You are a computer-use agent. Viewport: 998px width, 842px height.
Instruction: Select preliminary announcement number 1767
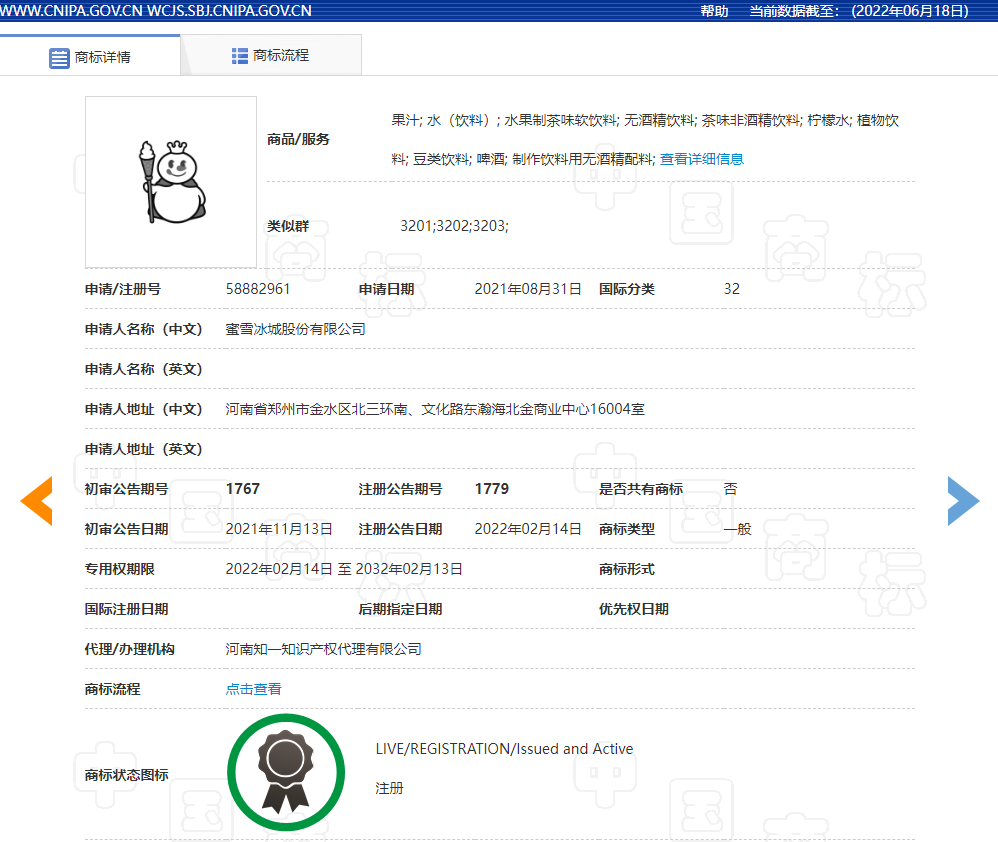(242, 489)
